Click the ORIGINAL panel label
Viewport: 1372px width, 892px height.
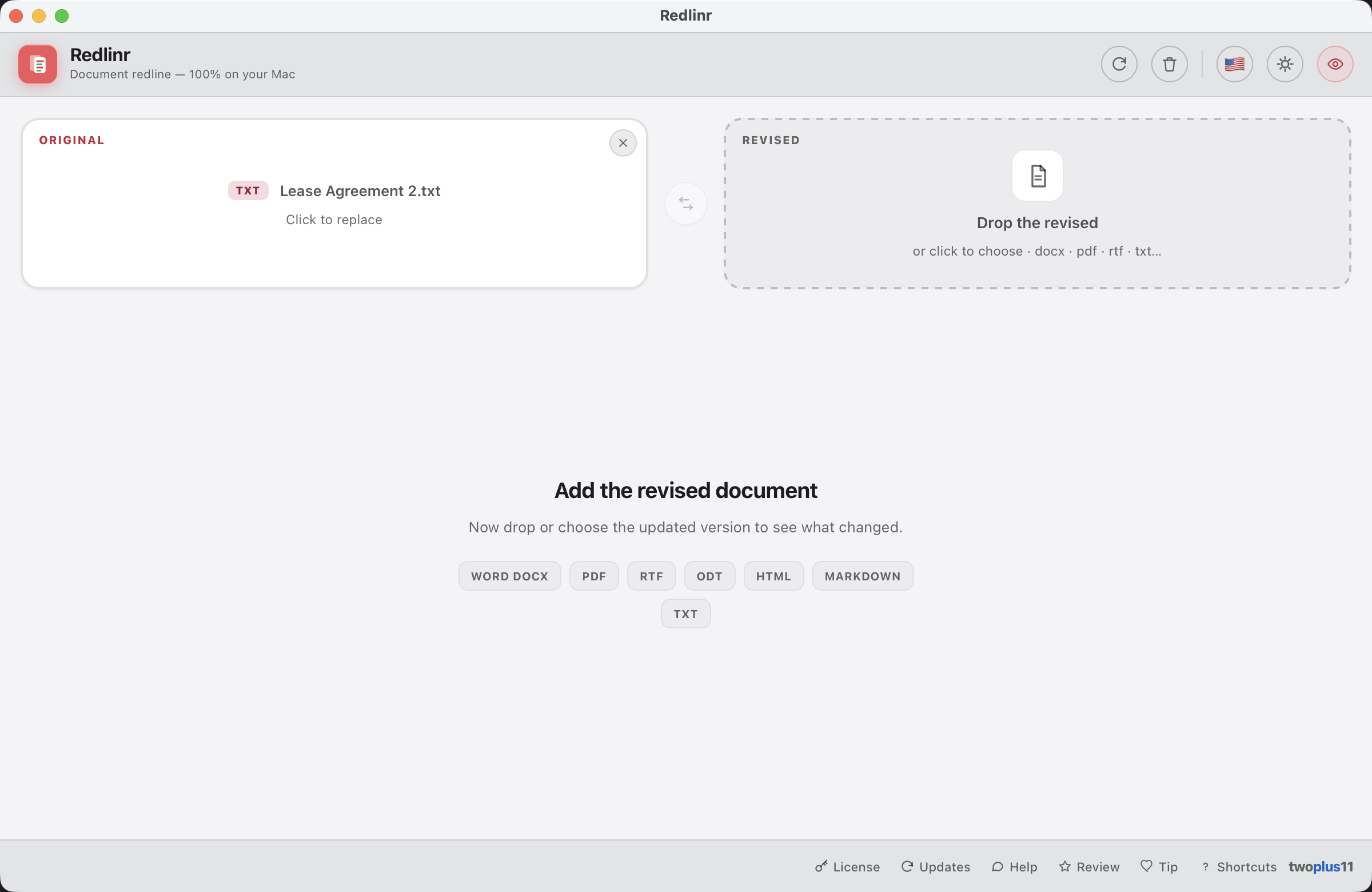click(72, 140)
